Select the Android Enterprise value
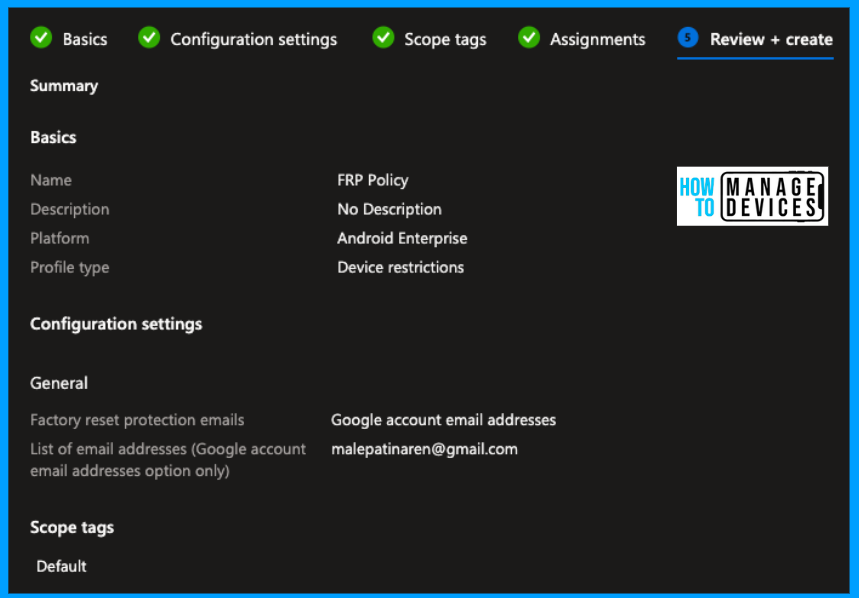Image resolution: width=859 pixels, height=598 pixels. (403, 238)
